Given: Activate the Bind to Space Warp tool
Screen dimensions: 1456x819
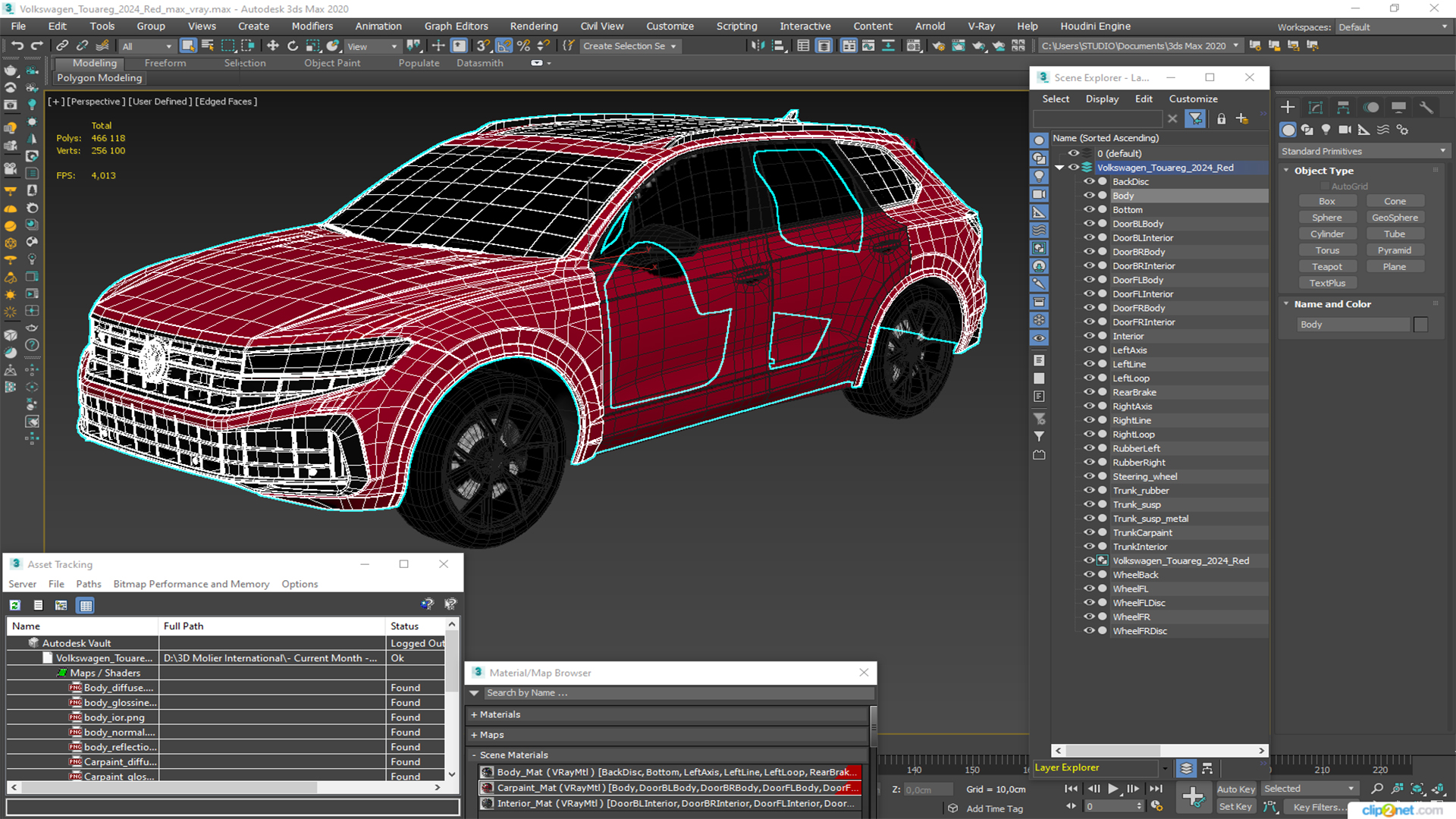Looking at the screenshot, I should [x=102, y=46].
